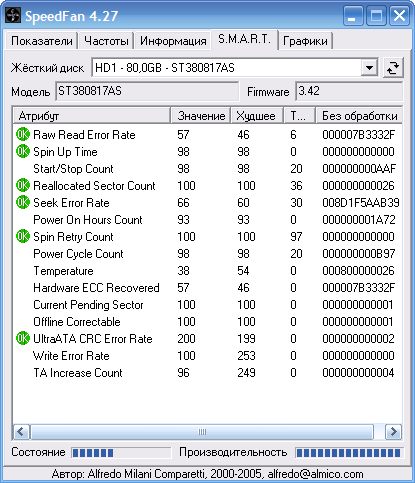Click raw value 000000000AAF
This screenshot has width=415, height=483.
[359, 168]
